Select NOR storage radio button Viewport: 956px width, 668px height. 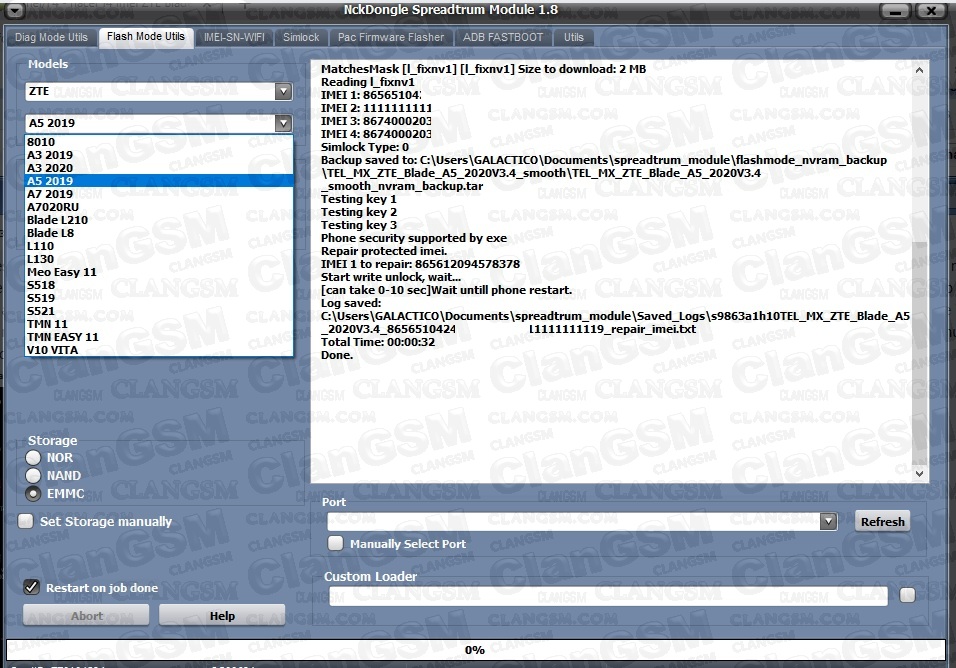(33, 458)
